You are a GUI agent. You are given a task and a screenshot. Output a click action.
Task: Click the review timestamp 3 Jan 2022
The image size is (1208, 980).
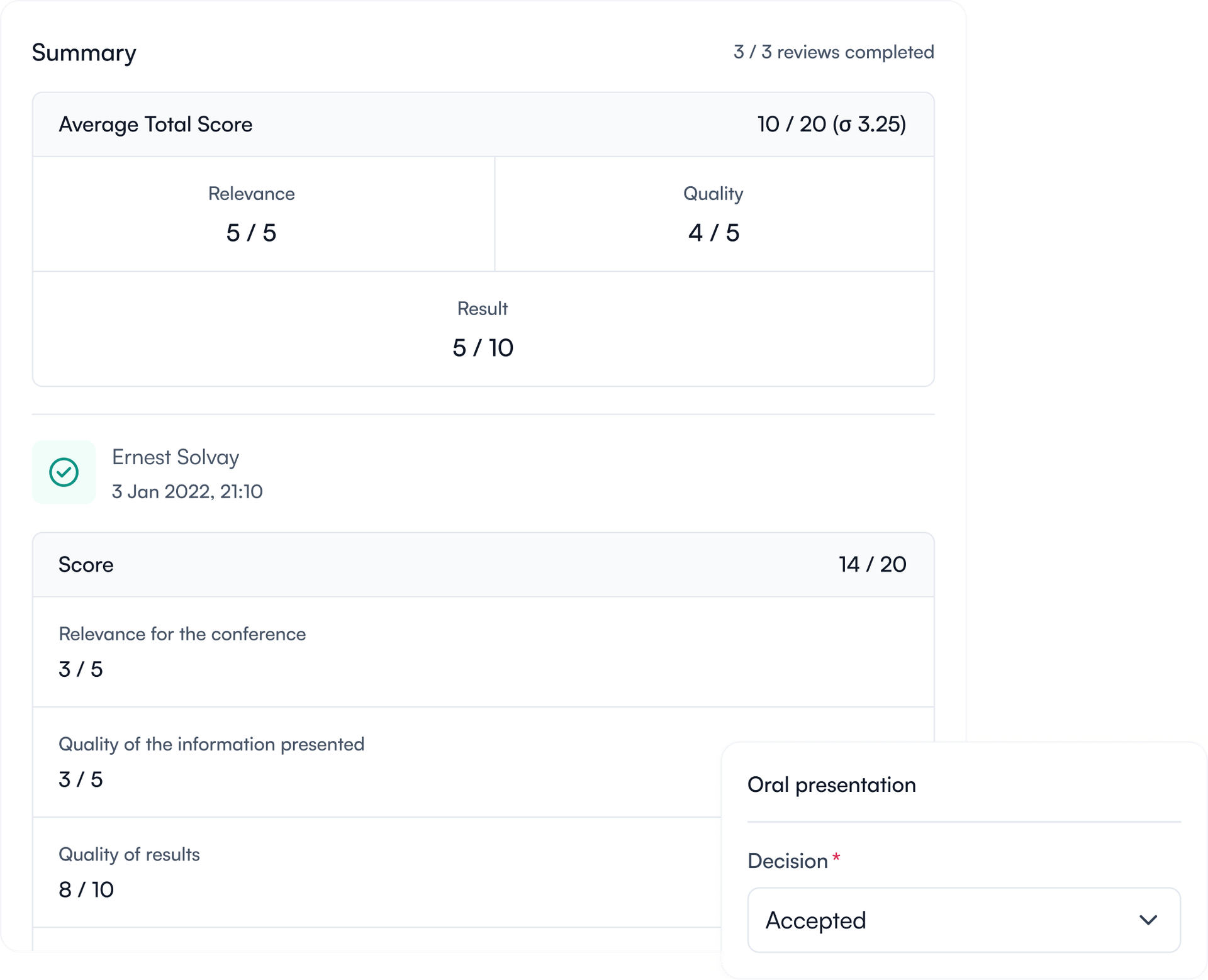tap(188, 491)
